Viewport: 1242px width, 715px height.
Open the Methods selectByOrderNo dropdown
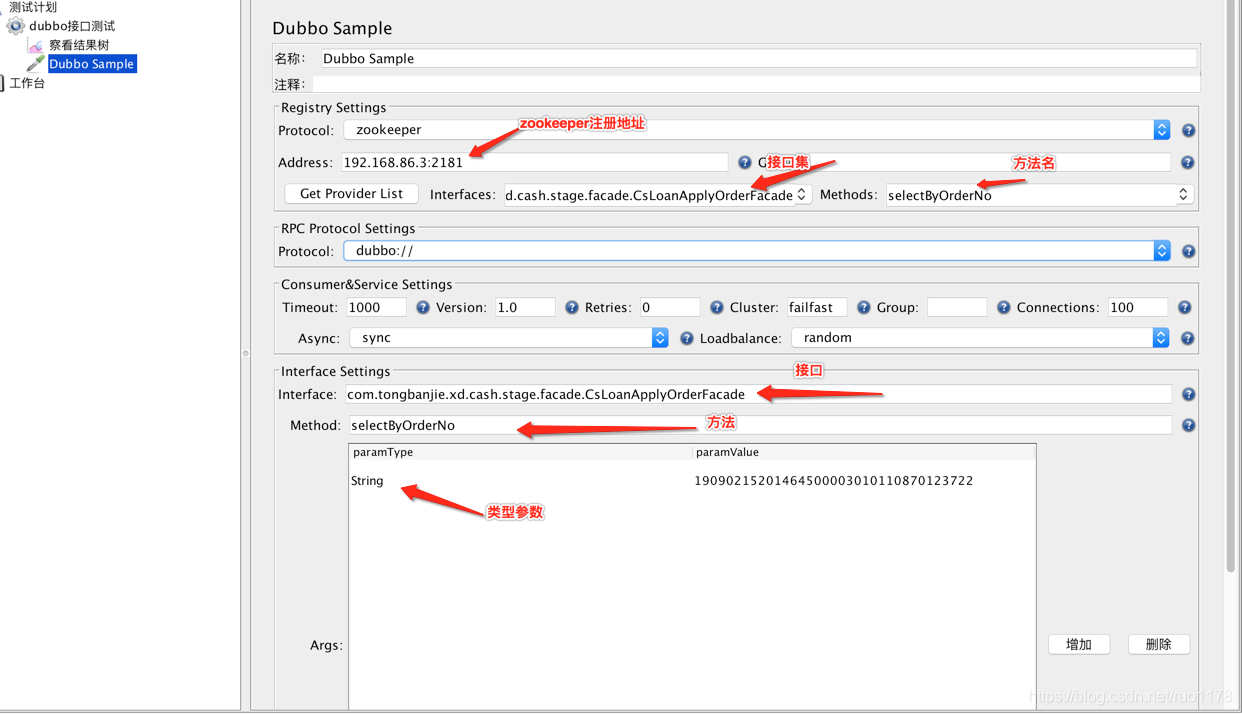point(1181,194)
